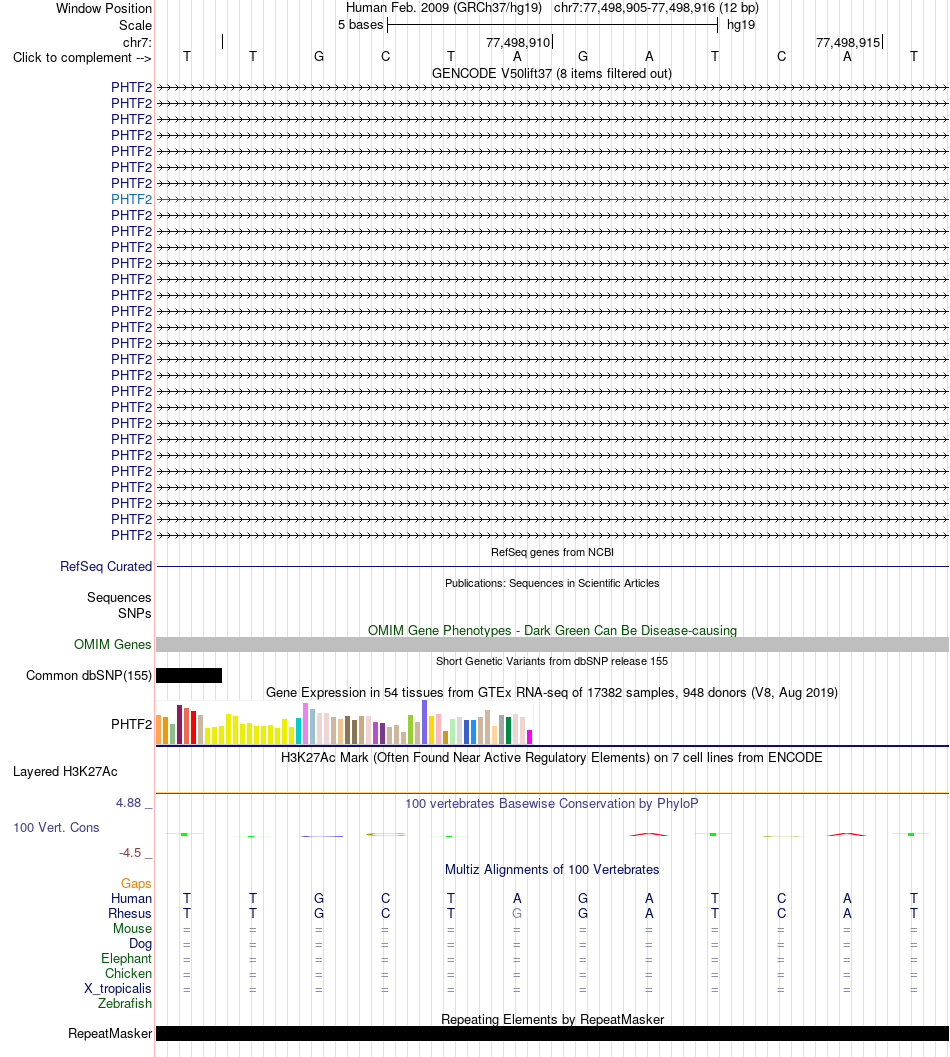
Task: Click the PHTF2 label beside GTEx bar chart
Action: click(131, 725)
